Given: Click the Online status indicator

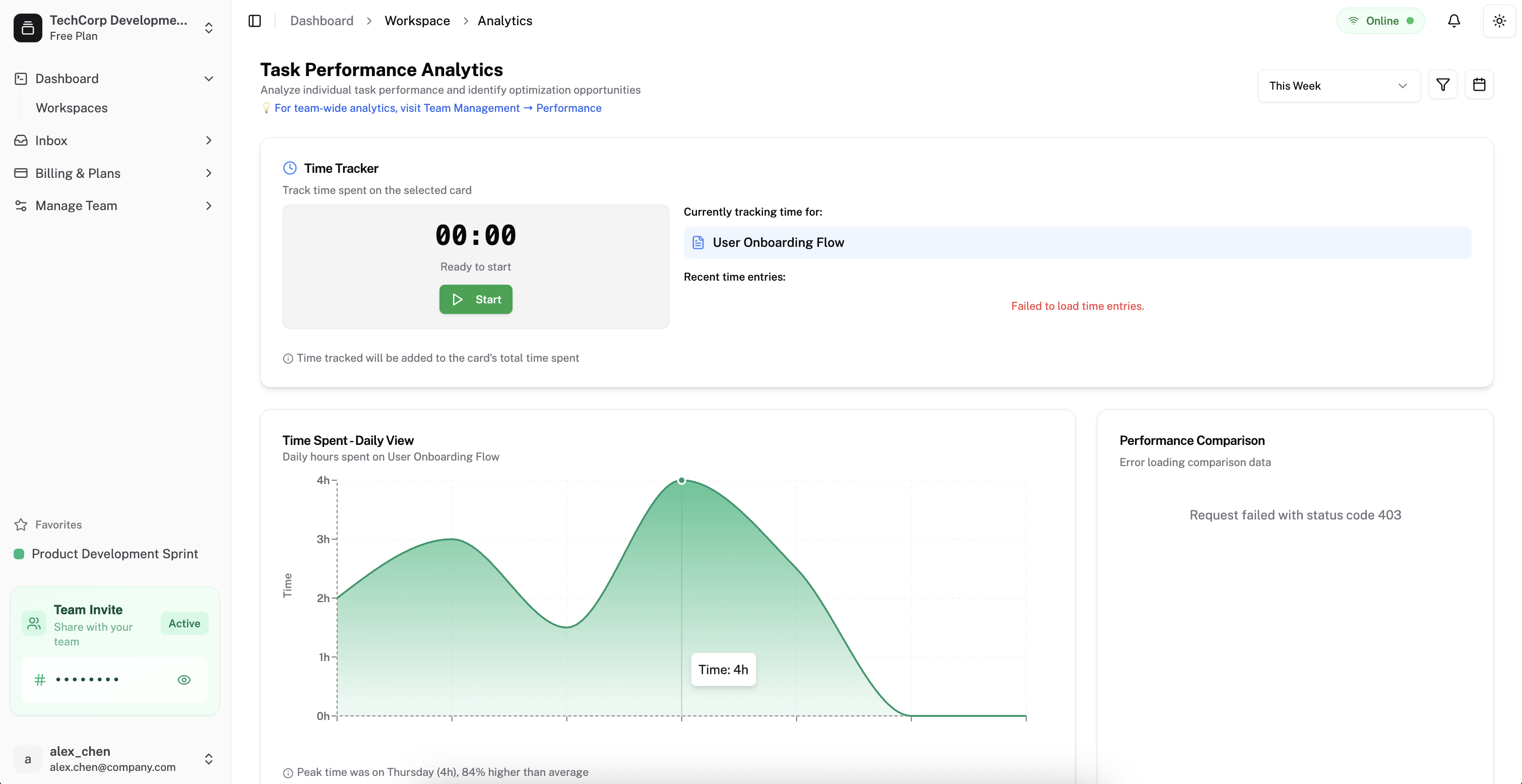Looking at the screenshot, I should (1381, 20).
